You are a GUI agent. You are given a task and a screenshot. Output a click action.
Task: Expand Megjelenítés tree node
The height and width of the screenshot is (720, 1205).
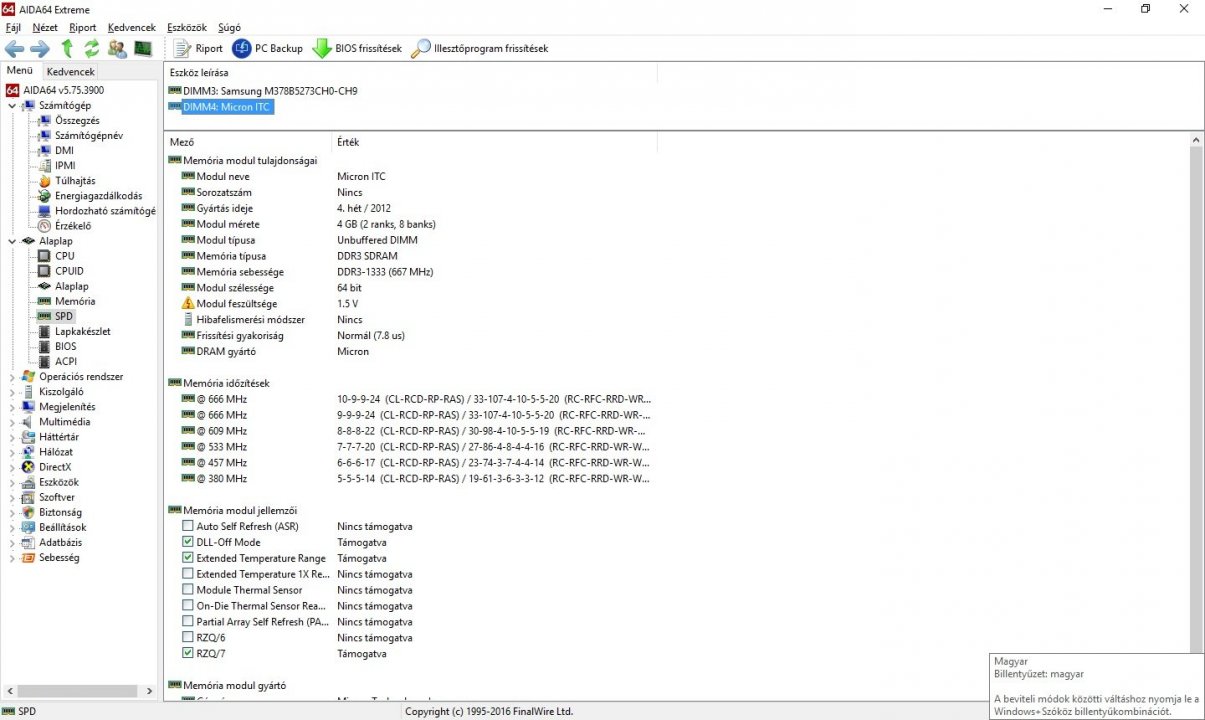(12, 407)
